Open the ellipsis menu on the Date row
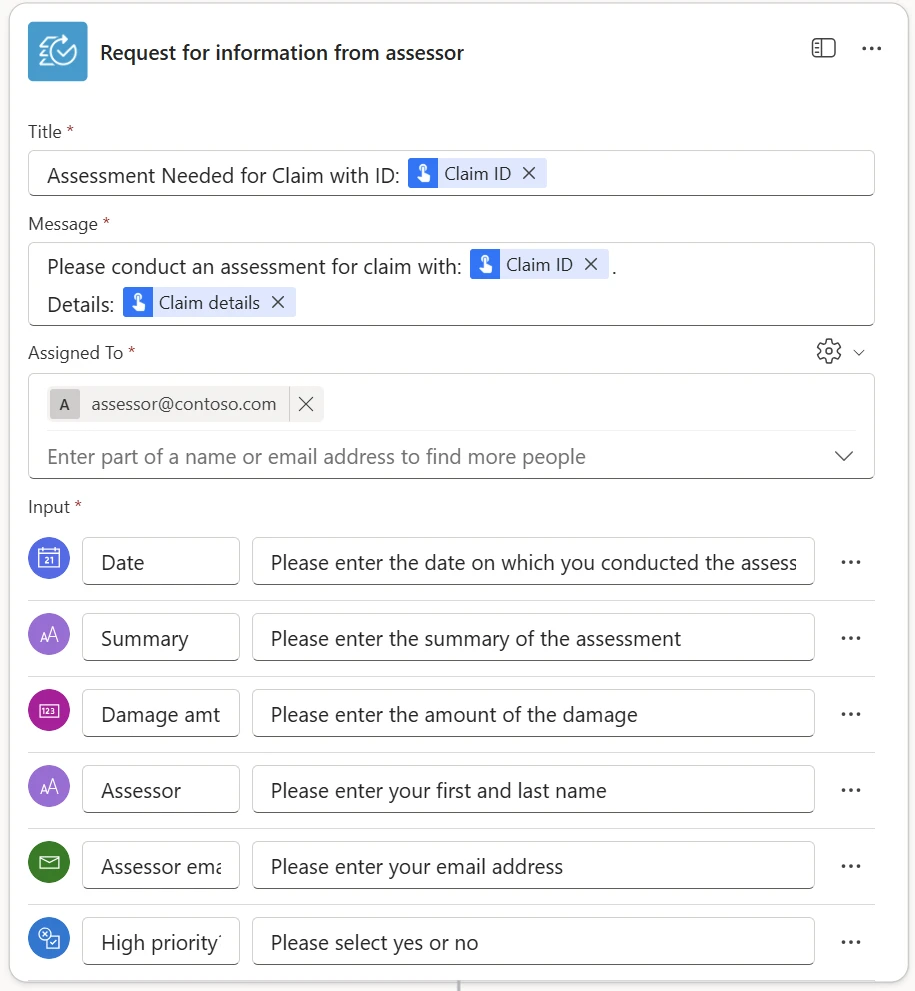 click(x=850, y=561)
